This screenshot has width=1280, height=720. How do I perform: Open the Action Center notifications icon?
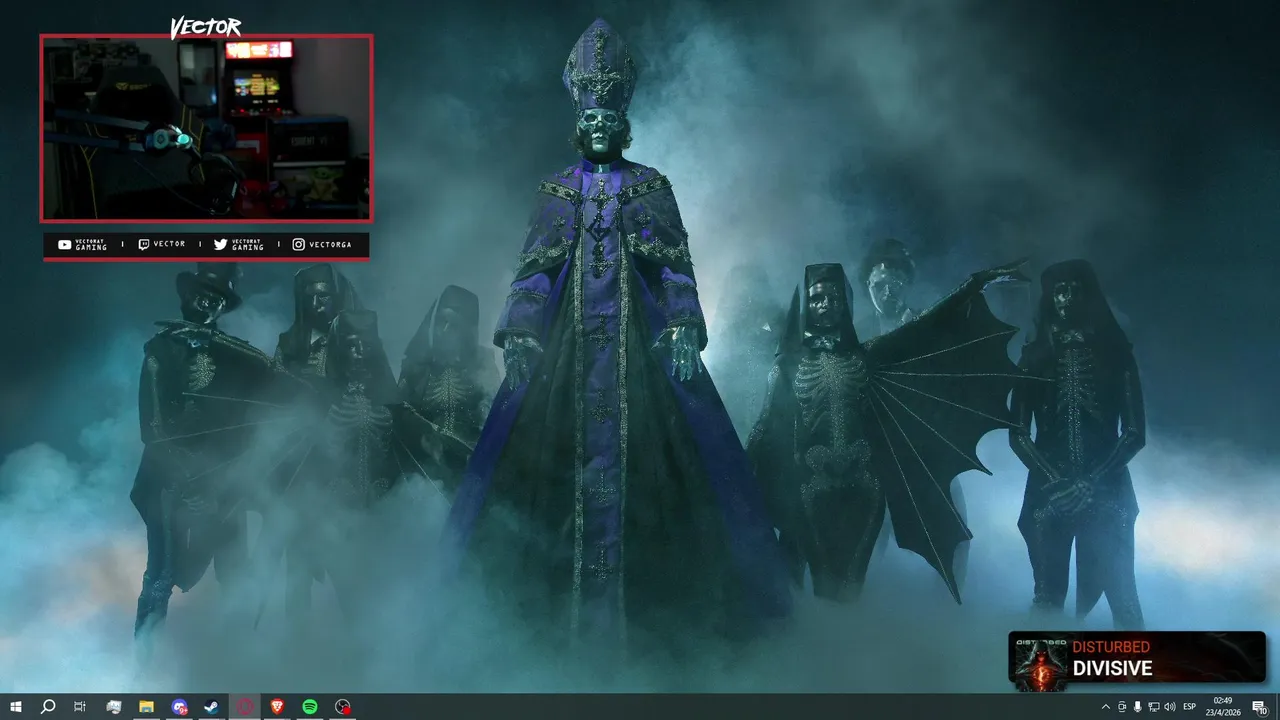tap(1259, 707)
